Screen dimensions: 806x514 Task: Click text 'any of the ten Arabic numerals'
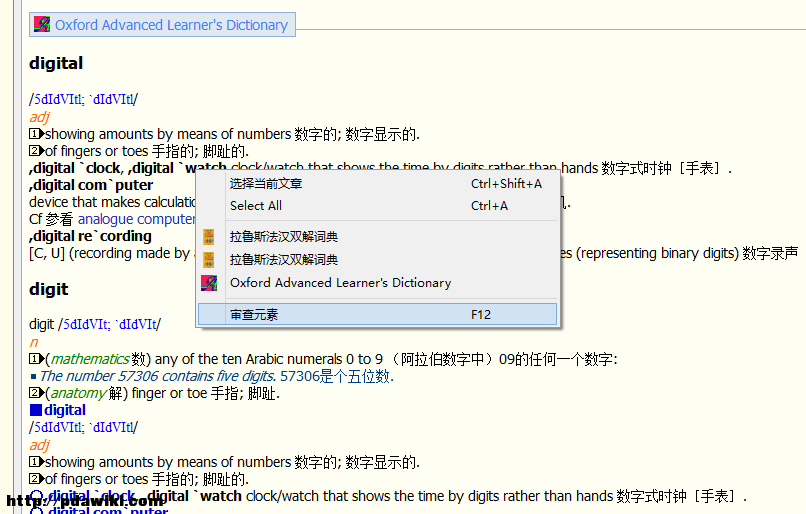248,359
